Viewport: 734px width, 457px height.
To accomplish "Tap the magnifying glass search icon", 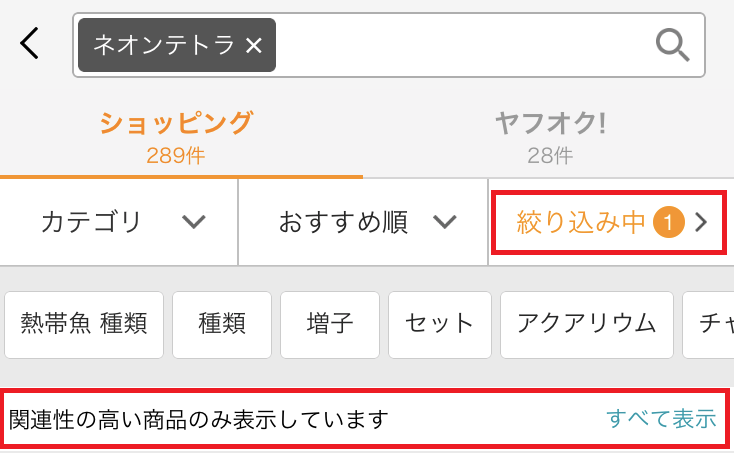I will tap(672, 45).
